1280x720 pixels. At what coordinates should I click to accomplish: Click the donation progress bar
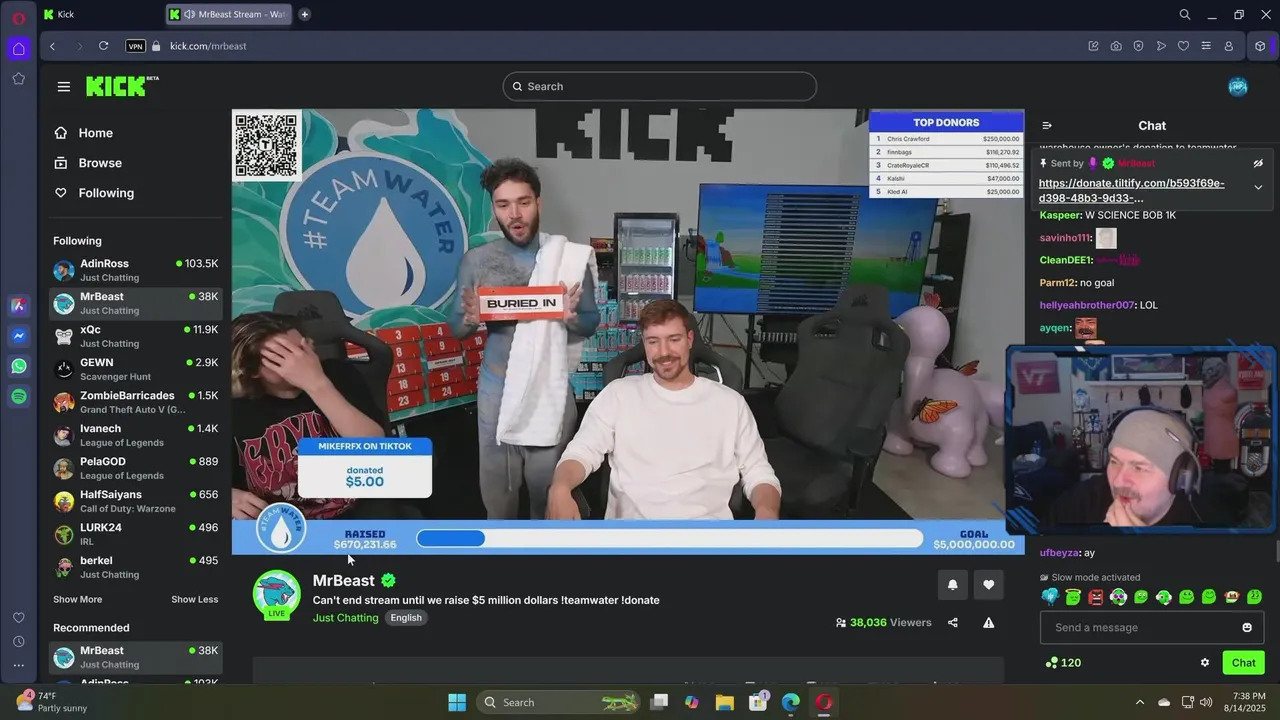tap(669, 538)
